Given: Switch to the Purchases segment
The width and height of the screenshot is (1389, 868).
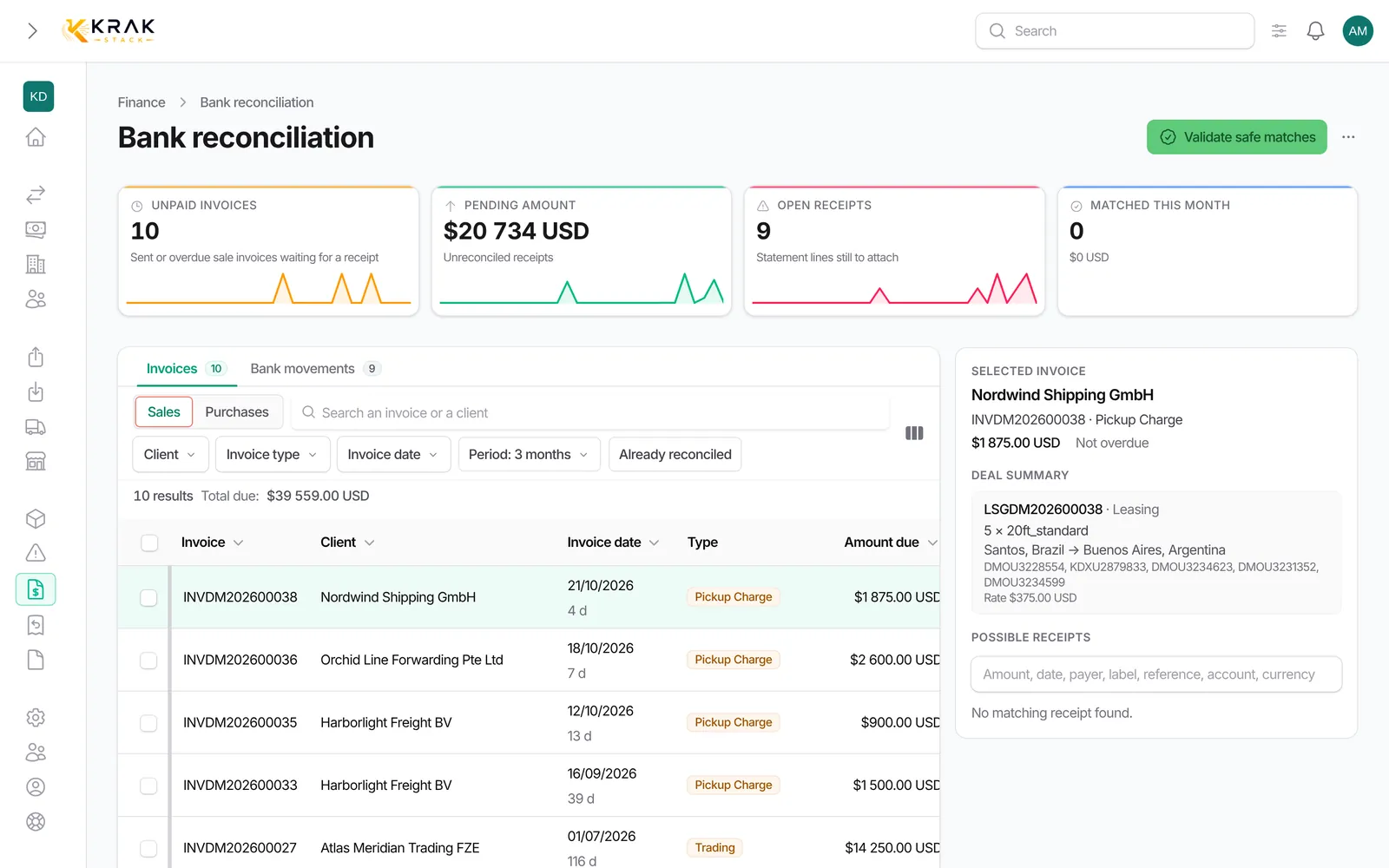Looking at the screenshot, I should point(237,412).
